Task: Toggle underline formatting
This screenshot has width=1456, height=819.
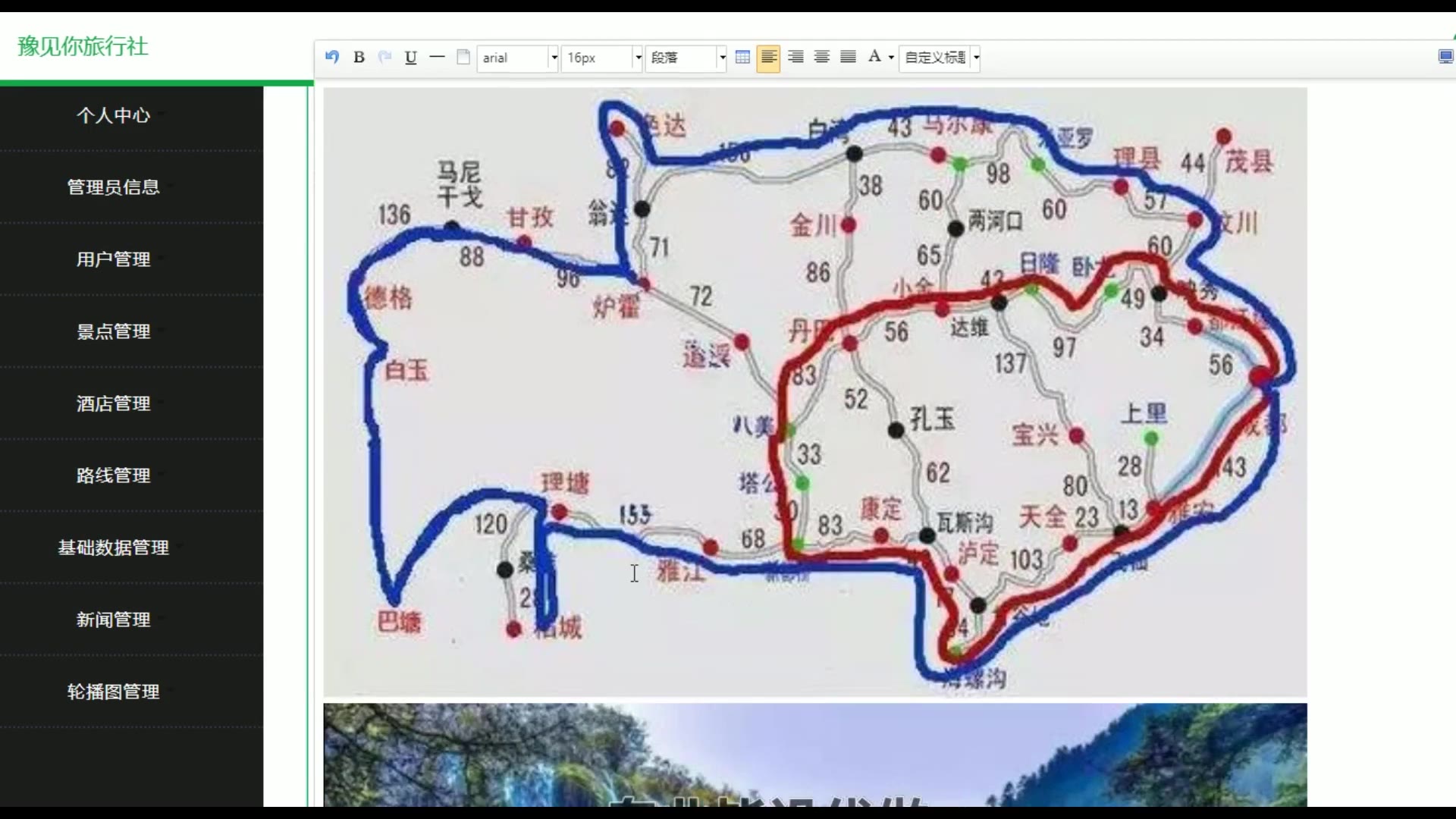Action: [x=411, y=57]
